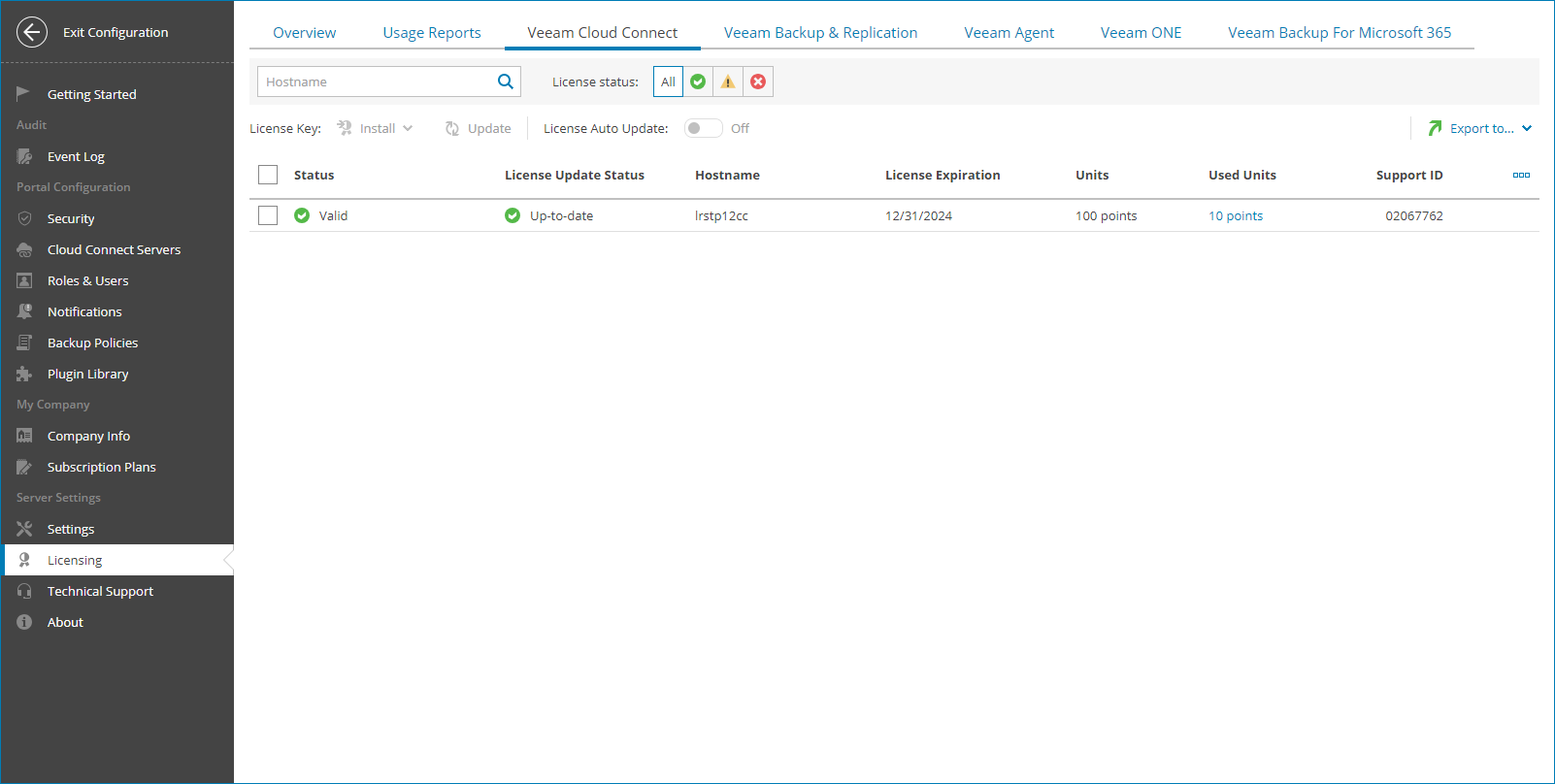Click the Security shield icon
The height and width of the screenshot is (784, 1555).
pos(24,218)
